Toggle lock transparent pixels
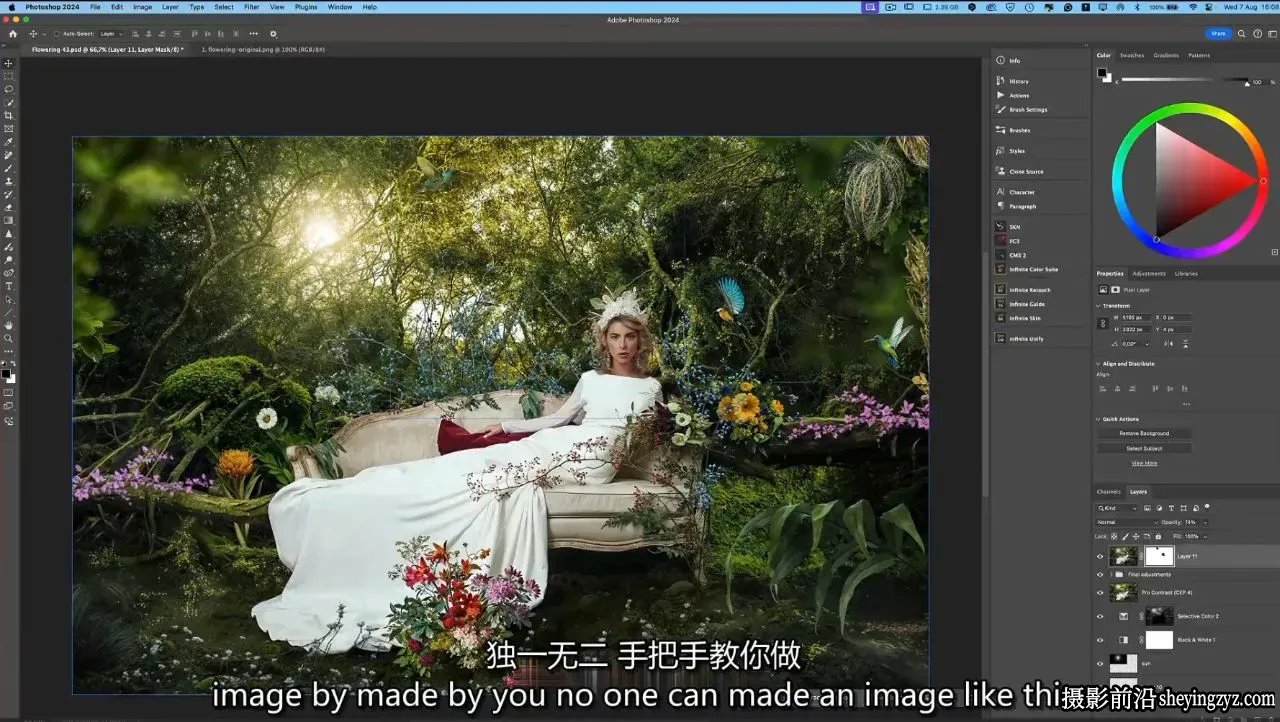Screen dimensions: 1280x722 pyautogui.click(x=1114, y=536)
